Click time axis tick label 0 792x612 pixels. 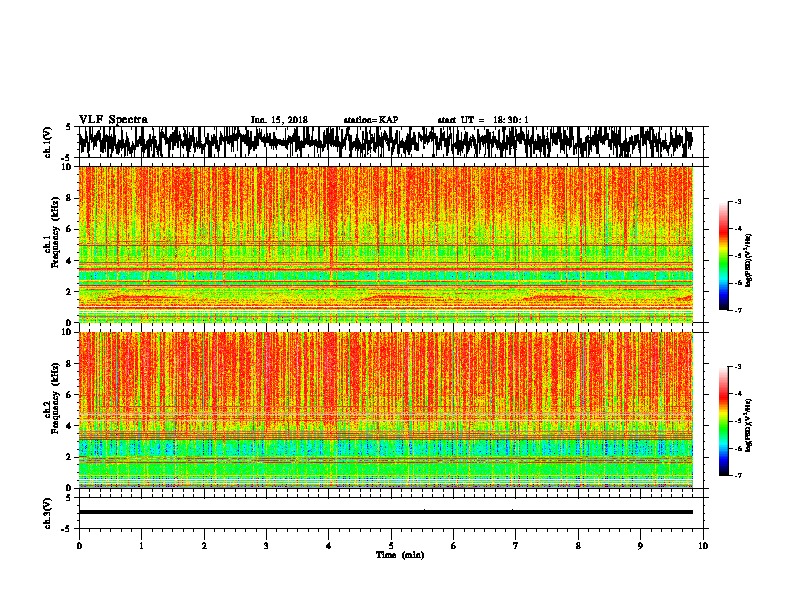click(79, 546)
